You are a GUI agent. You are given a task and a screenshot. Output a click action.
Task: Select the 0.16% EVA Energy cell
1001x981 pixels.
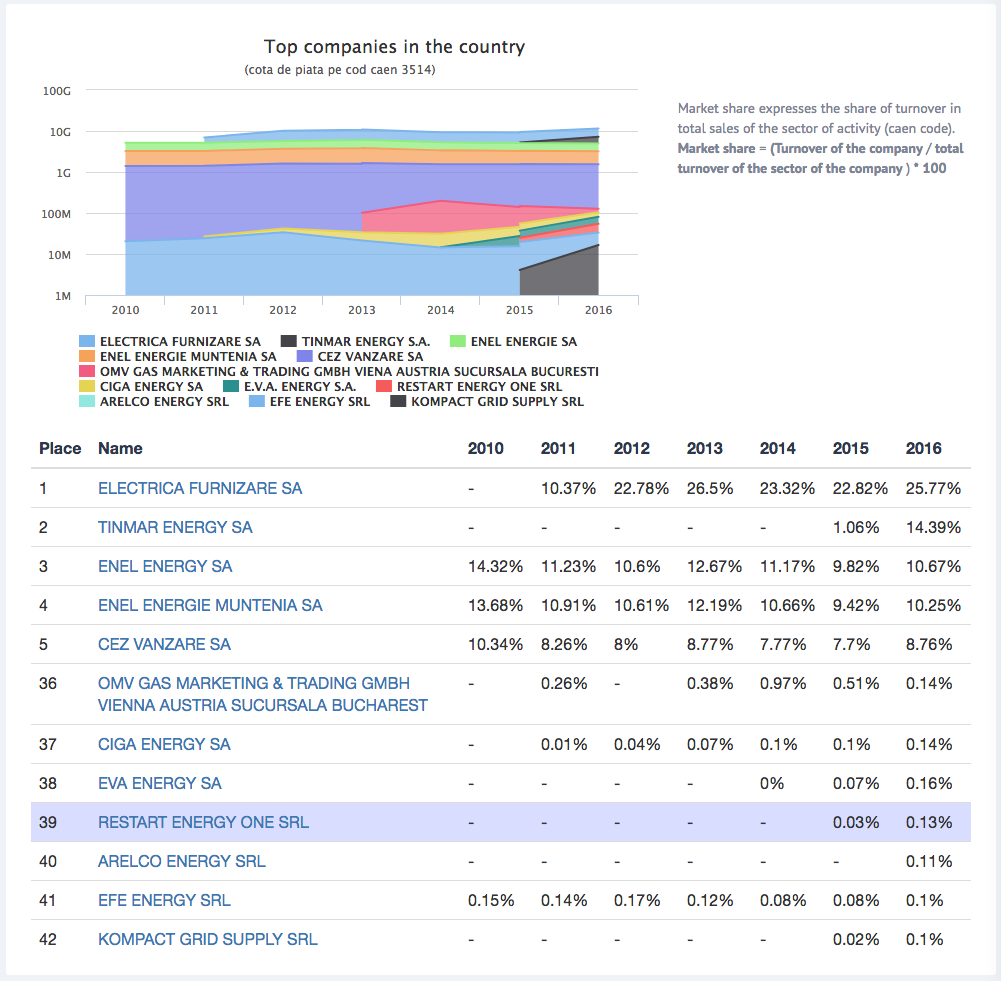(x=929, y=783)
